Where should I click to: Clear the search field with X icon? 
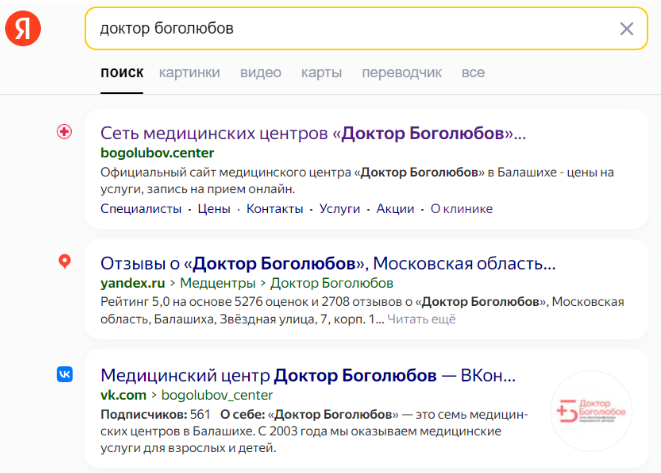626,29
